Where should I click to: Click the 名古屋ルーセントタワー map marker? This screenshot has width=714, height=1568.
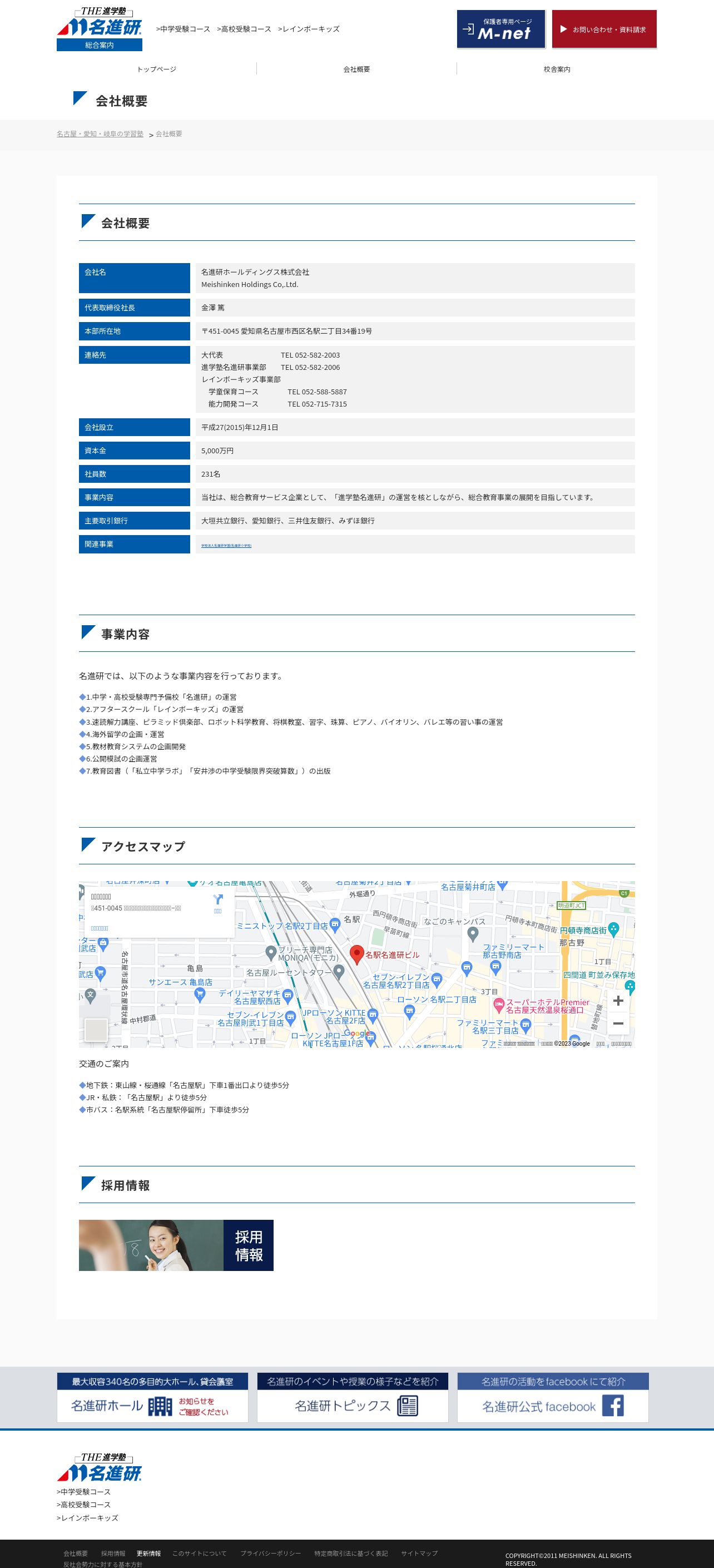[x=340, y=972]
